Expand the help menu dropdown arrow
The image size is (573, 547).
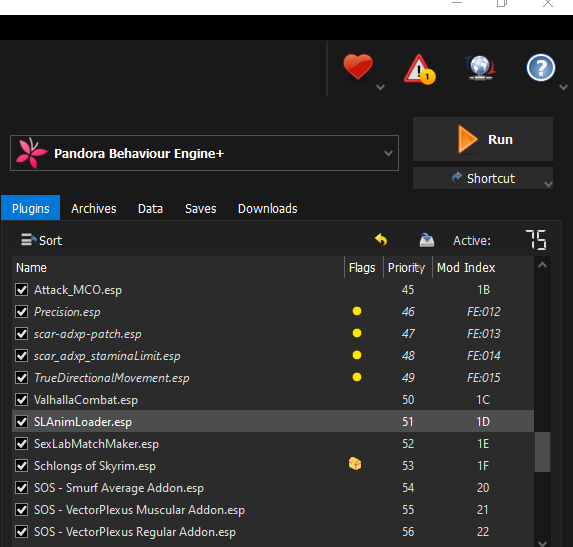pos(563,87)
